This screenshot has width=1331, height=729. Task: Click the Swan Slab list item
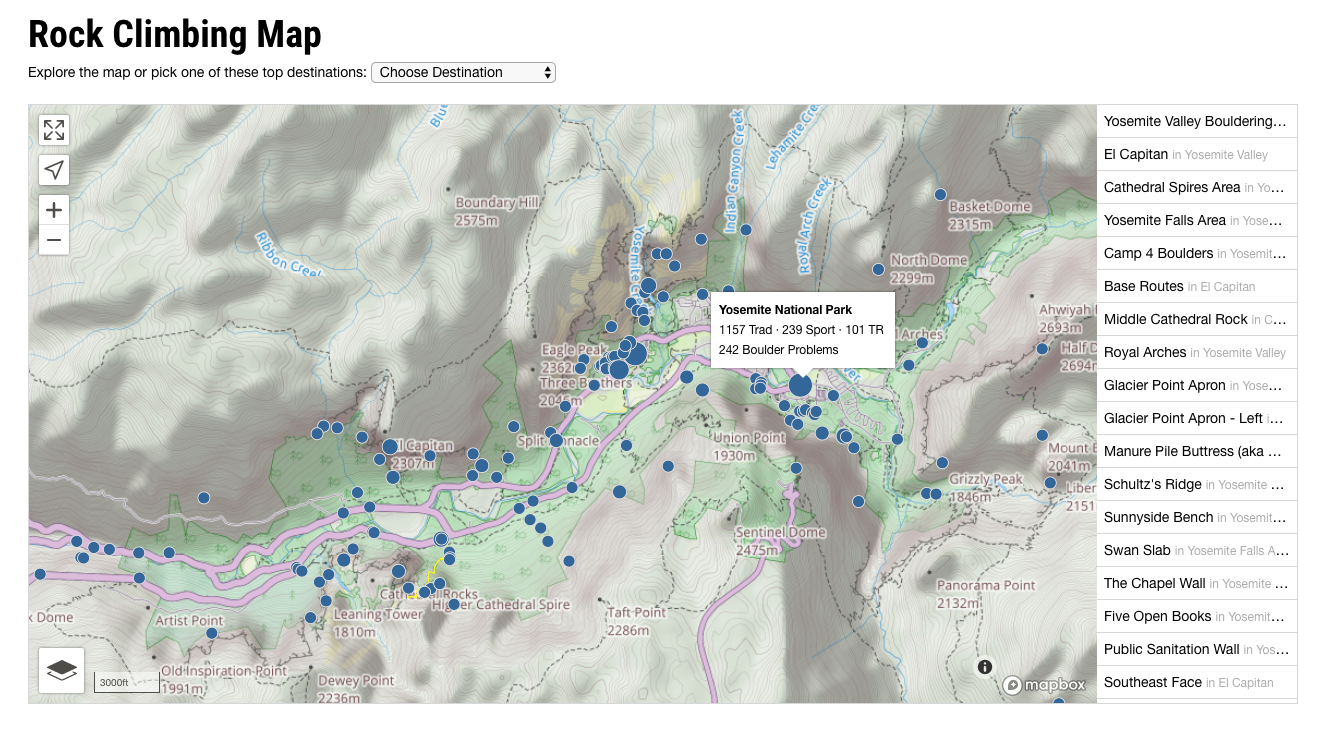pos(1197,550)
